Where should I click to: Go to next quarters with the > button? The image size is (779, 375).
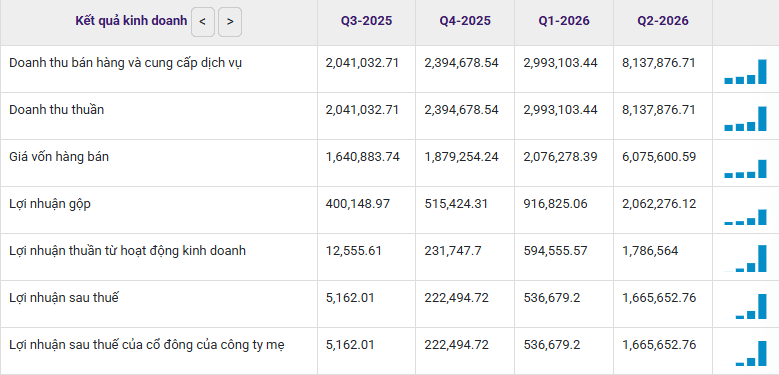coord(230,22)
